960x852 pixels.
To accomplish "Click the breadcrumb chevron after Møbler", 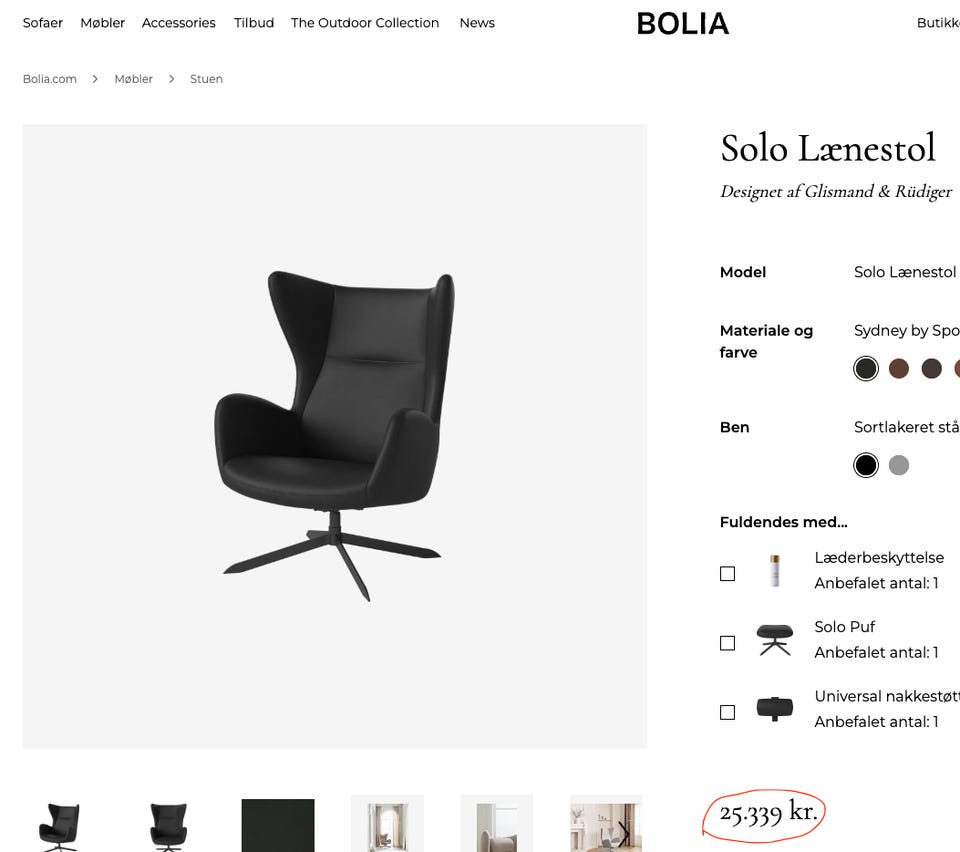I will (171, 78).
